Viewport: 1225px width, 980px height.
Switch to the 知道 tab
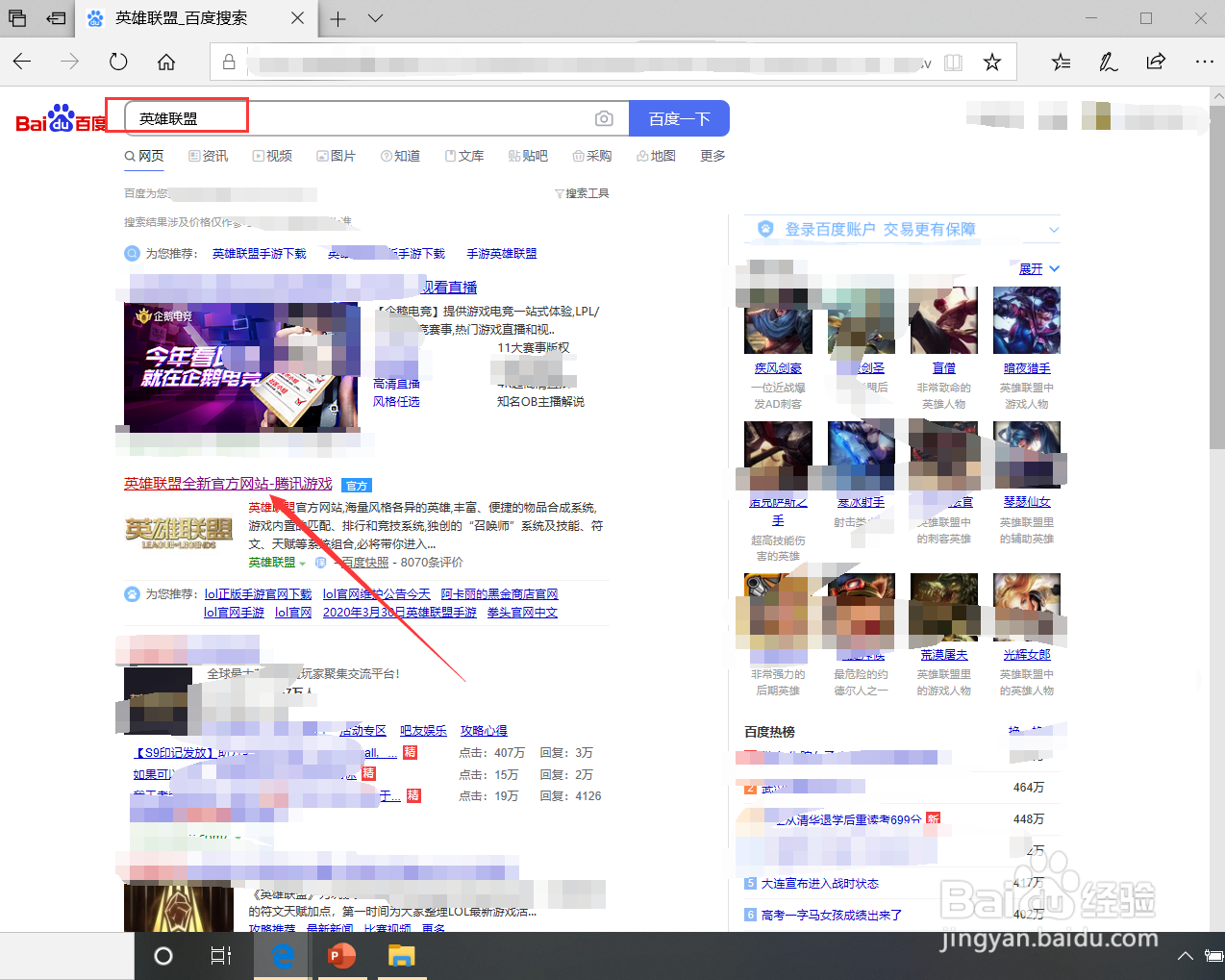(400, 156)
